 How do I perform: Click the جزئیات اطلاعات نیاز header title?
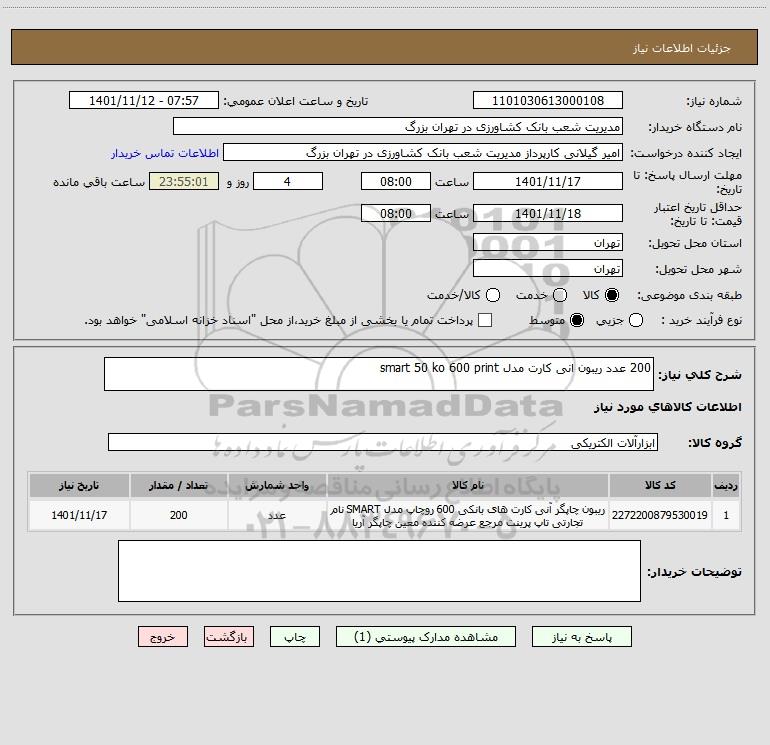(682, 48)
